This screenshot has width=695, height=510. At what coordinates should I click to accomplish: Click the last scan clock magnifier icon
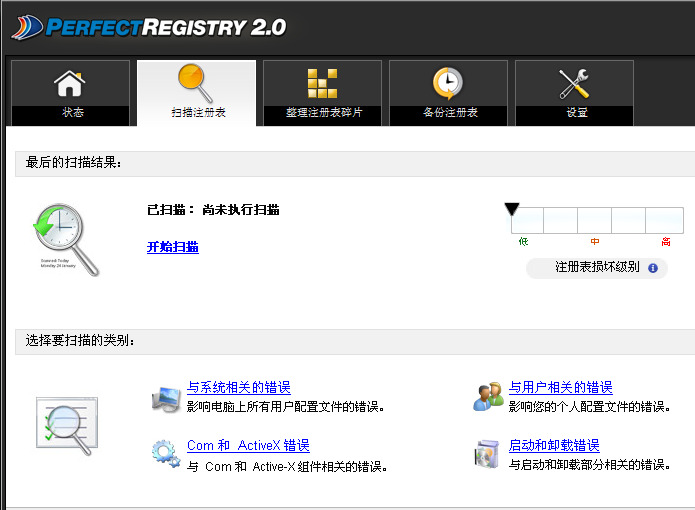tap(66, 240)
